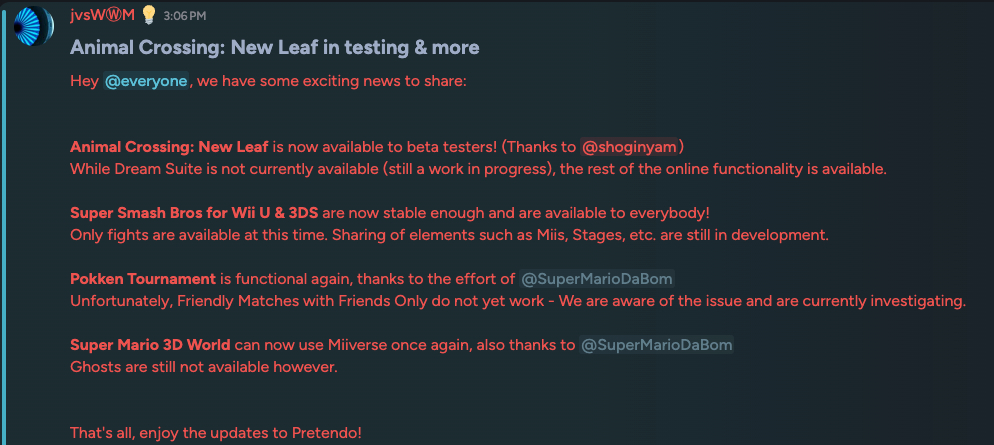Select the message heading about New Leaf testing
Screen dimensions: 994x445
(274, 47)
